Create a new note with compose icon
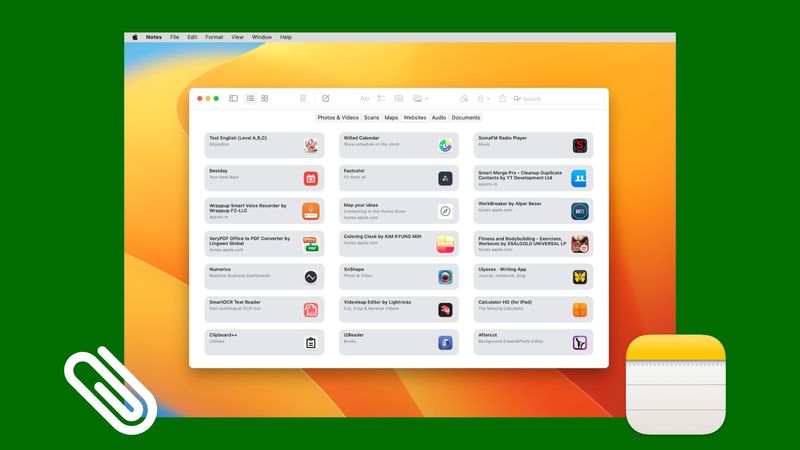 pos(326,98)
